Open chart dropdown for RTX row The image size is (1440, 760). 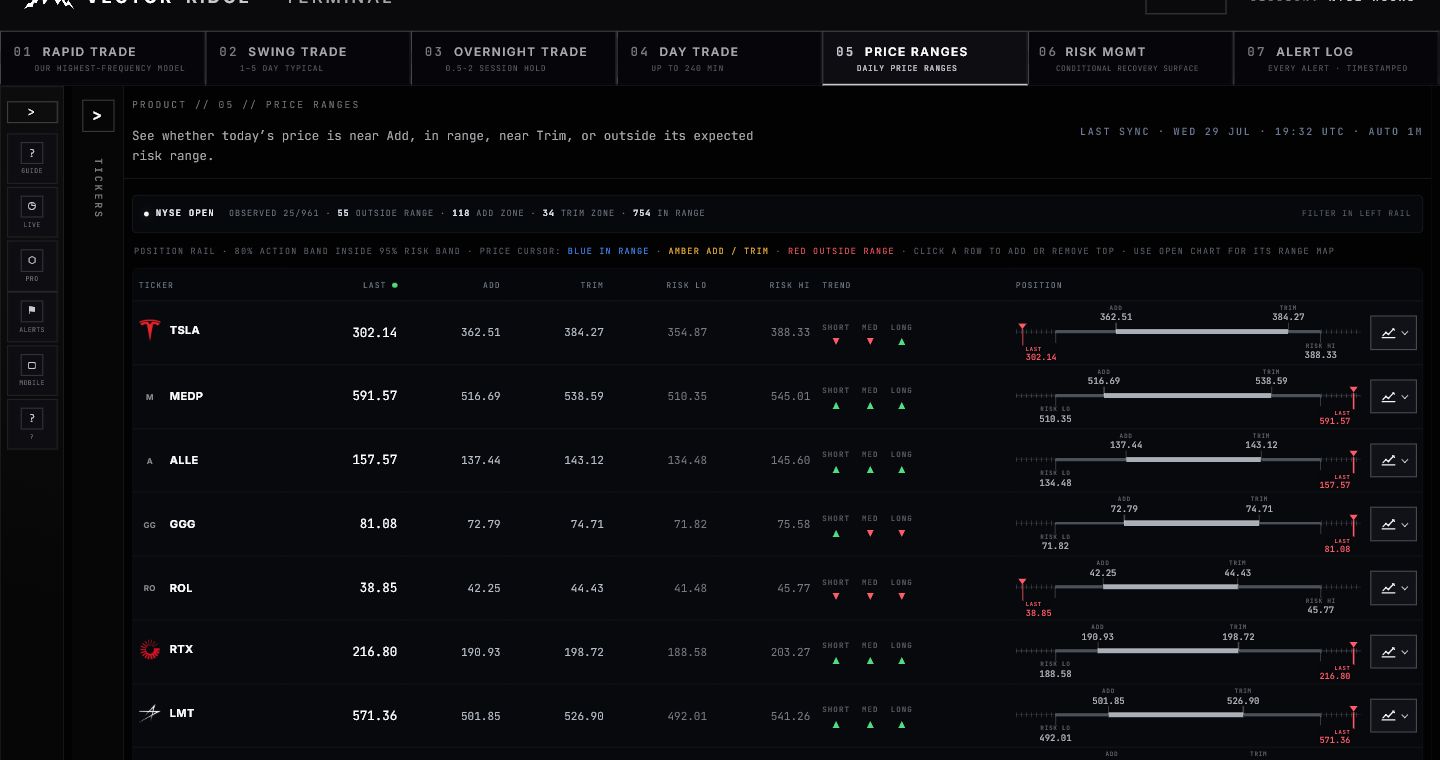[x=1393, y=652]
